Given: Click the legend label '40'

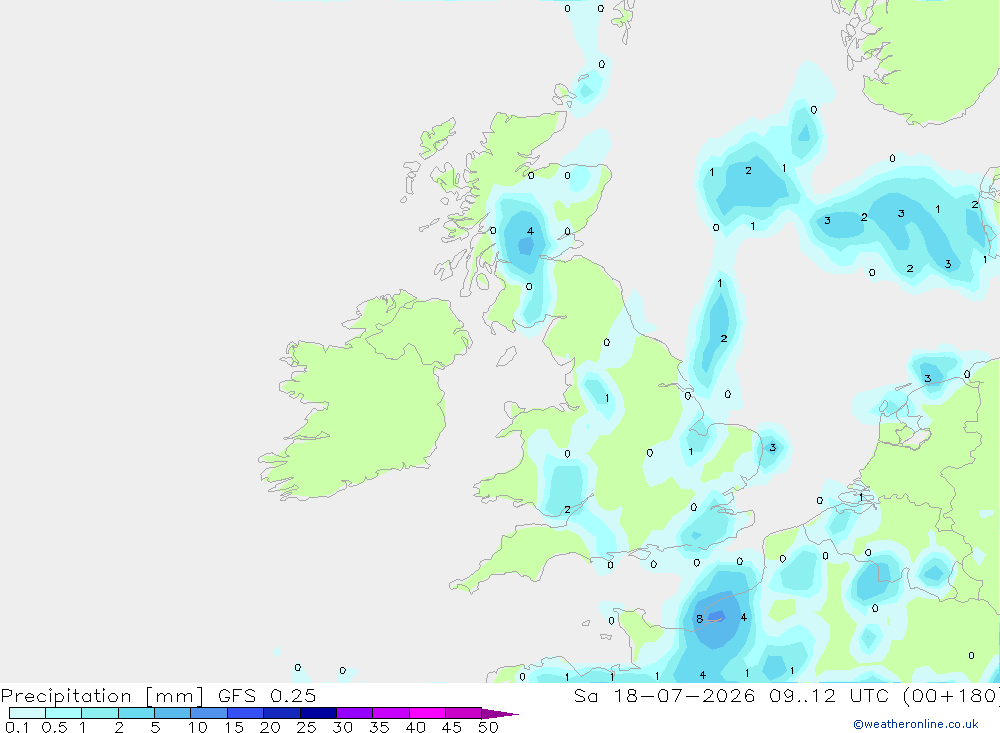Looking at the screenshot, I should 416,727.
